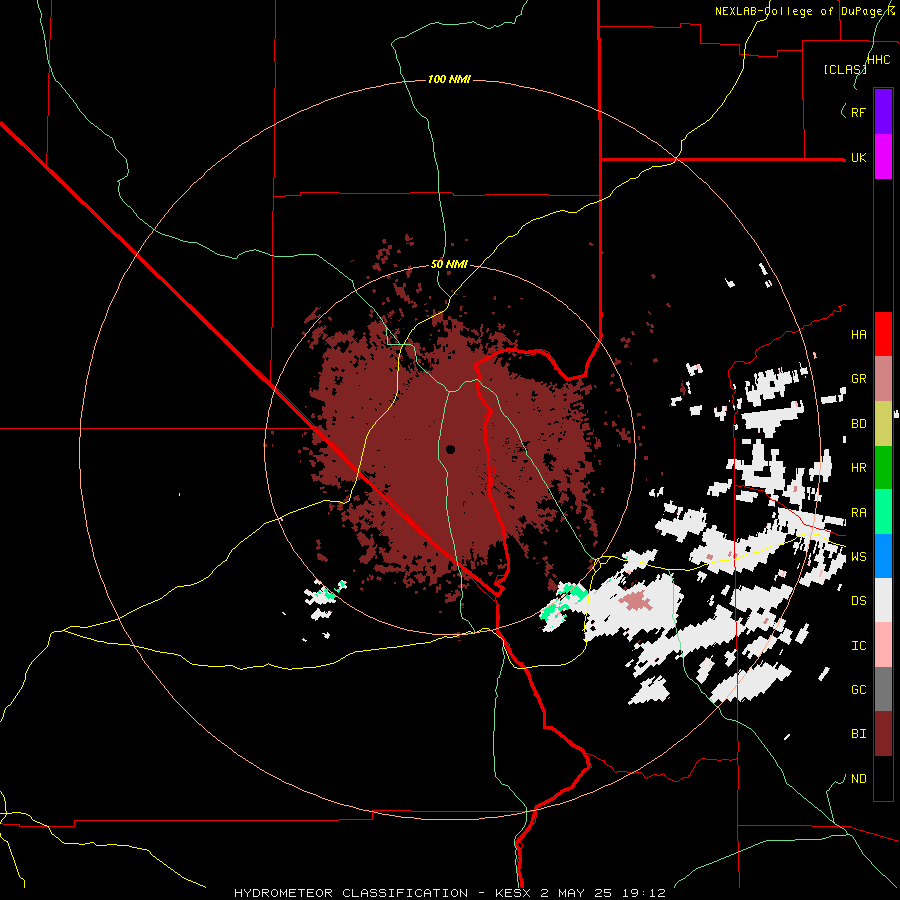Click the UK legend label
The width and height of the screenshot is (900, 900).
click(858, 157)
